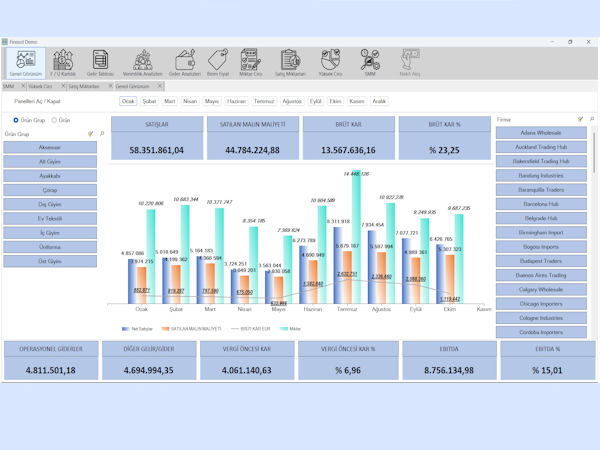Click the Firma list vertical scrollbar
Image resolution: width=600 pixels, height=450 pixels.
click(x=594, y=153)
